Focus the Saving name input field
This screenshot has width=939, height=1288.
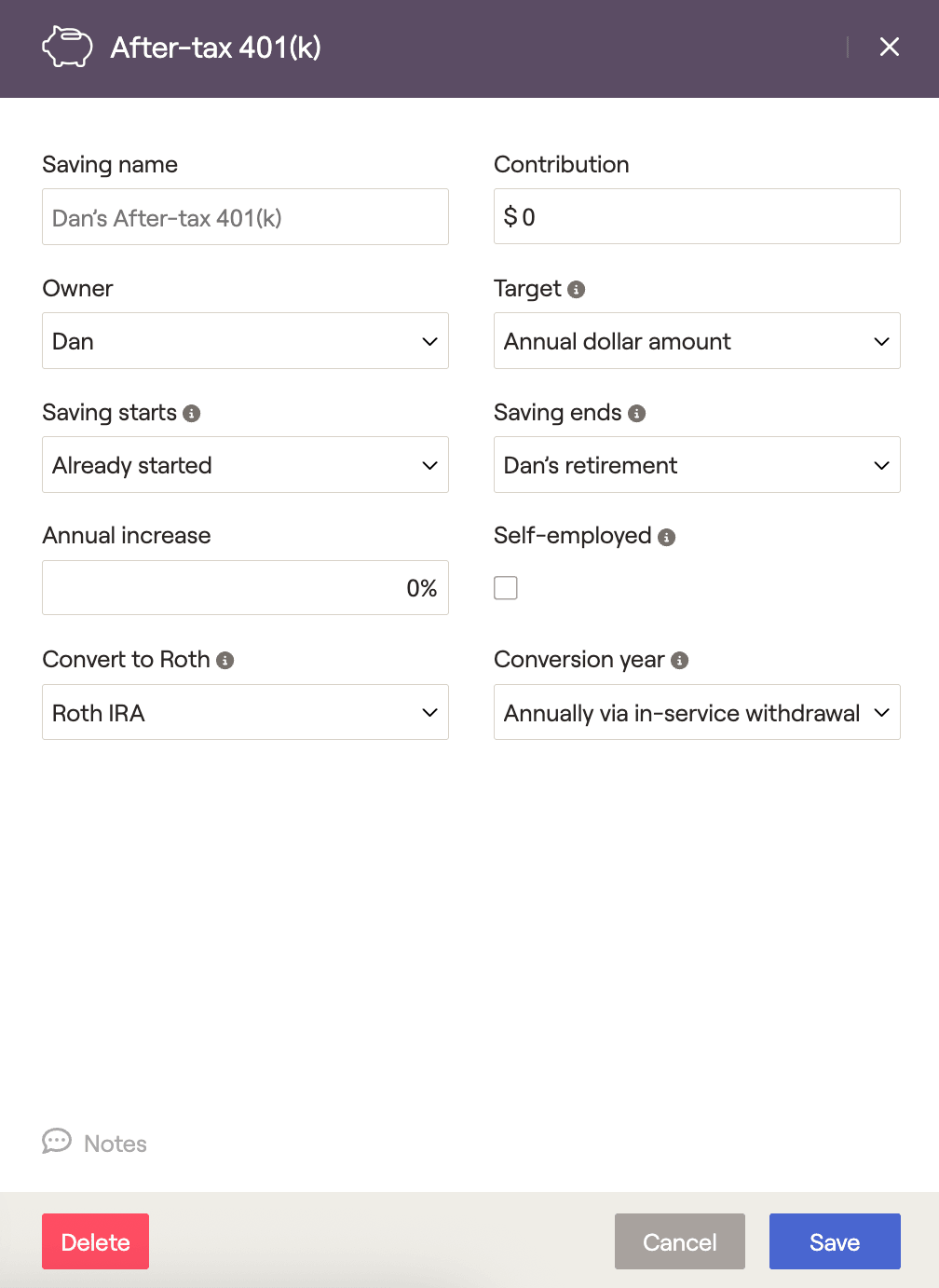click(245, 217)
